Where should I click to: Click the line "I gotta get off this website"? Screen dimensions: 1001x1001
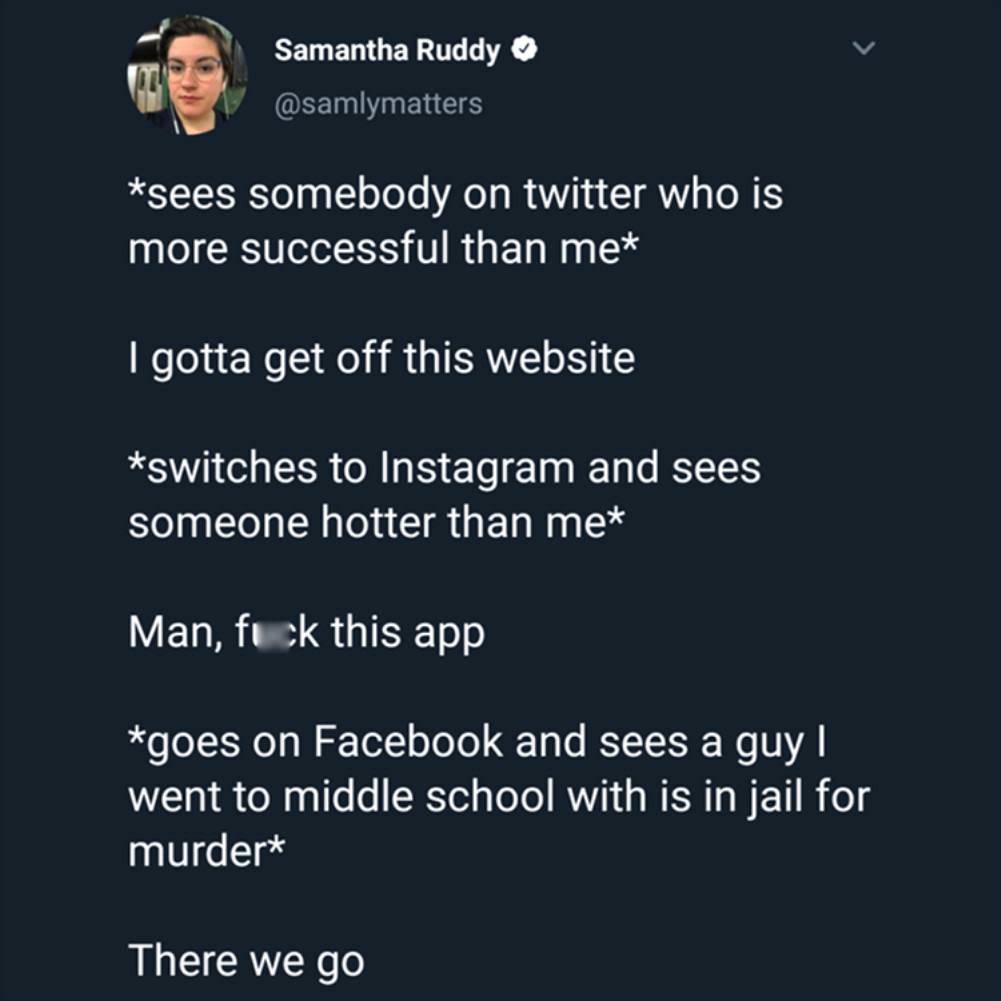coord(382,359)
